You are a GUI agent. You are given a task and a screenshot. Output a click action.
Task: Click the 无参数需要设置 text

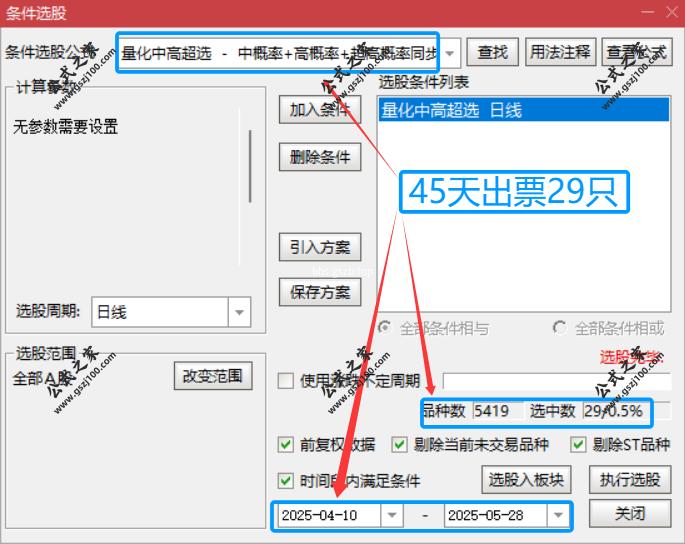coord(66,127)
